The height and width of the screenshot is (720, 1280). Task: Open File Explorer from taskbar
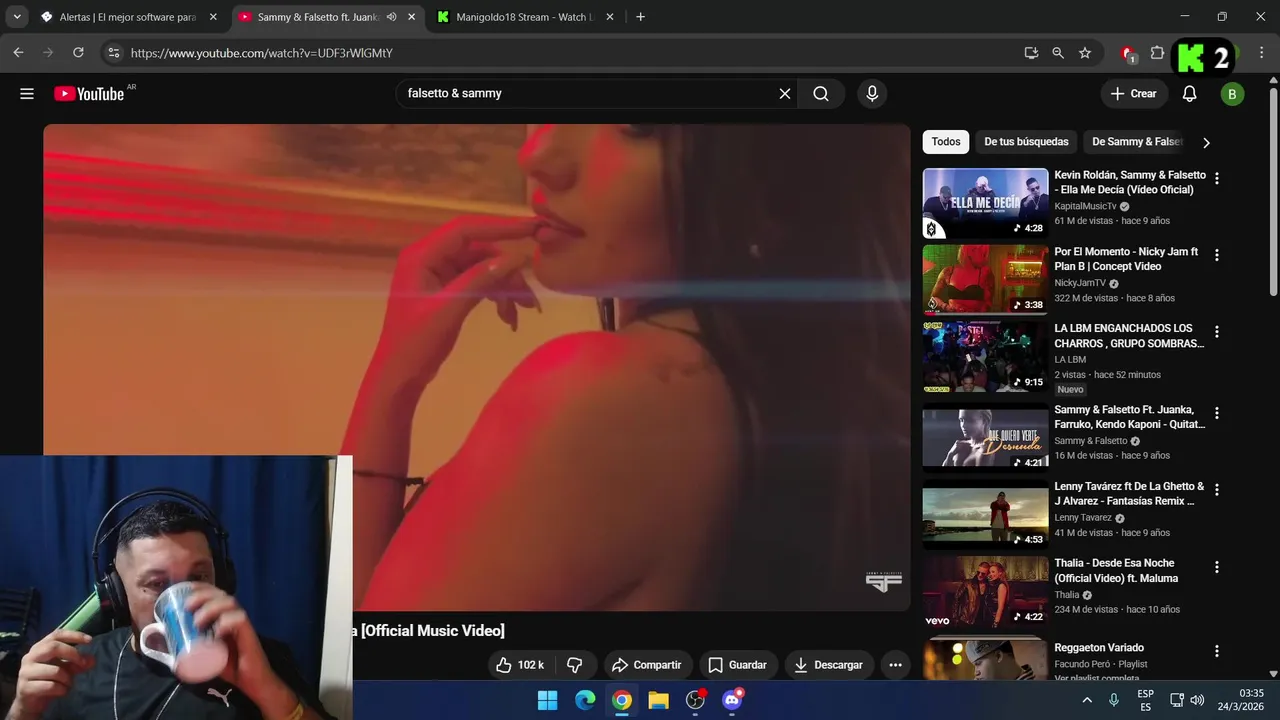pyautogui.click(x=658, y=700)
